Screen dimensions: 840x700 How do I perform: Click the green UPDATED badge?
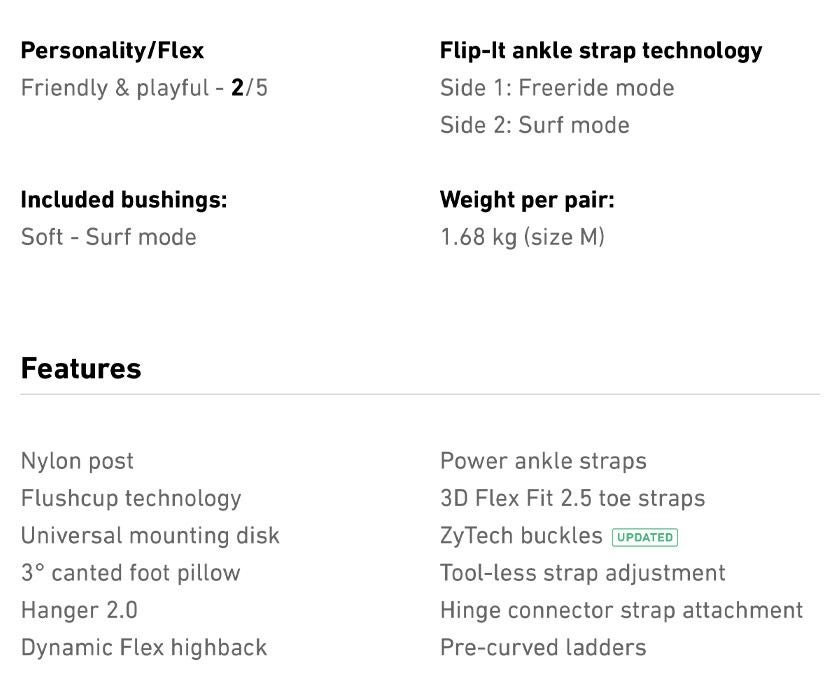click(644, 537)
